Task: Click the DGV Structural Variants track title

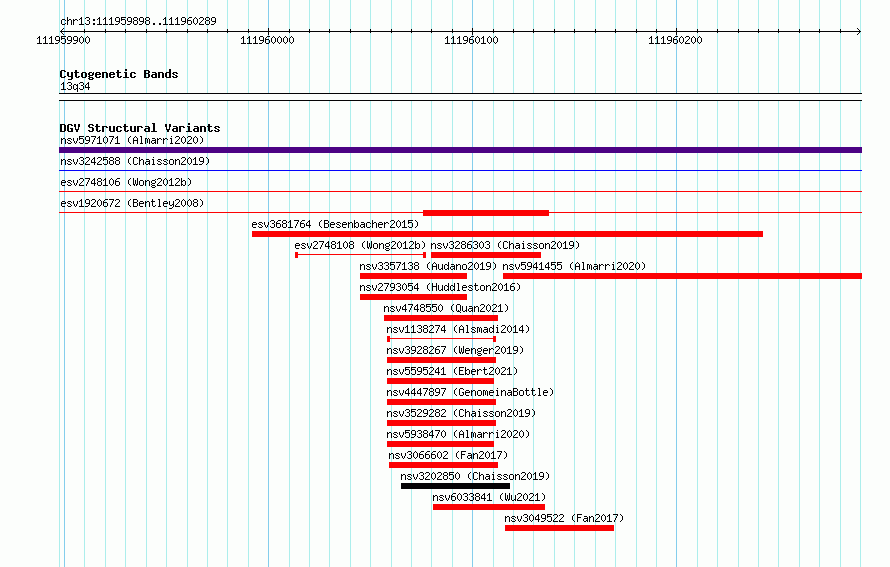Action: pyautogui.click(x=140, y=128)
